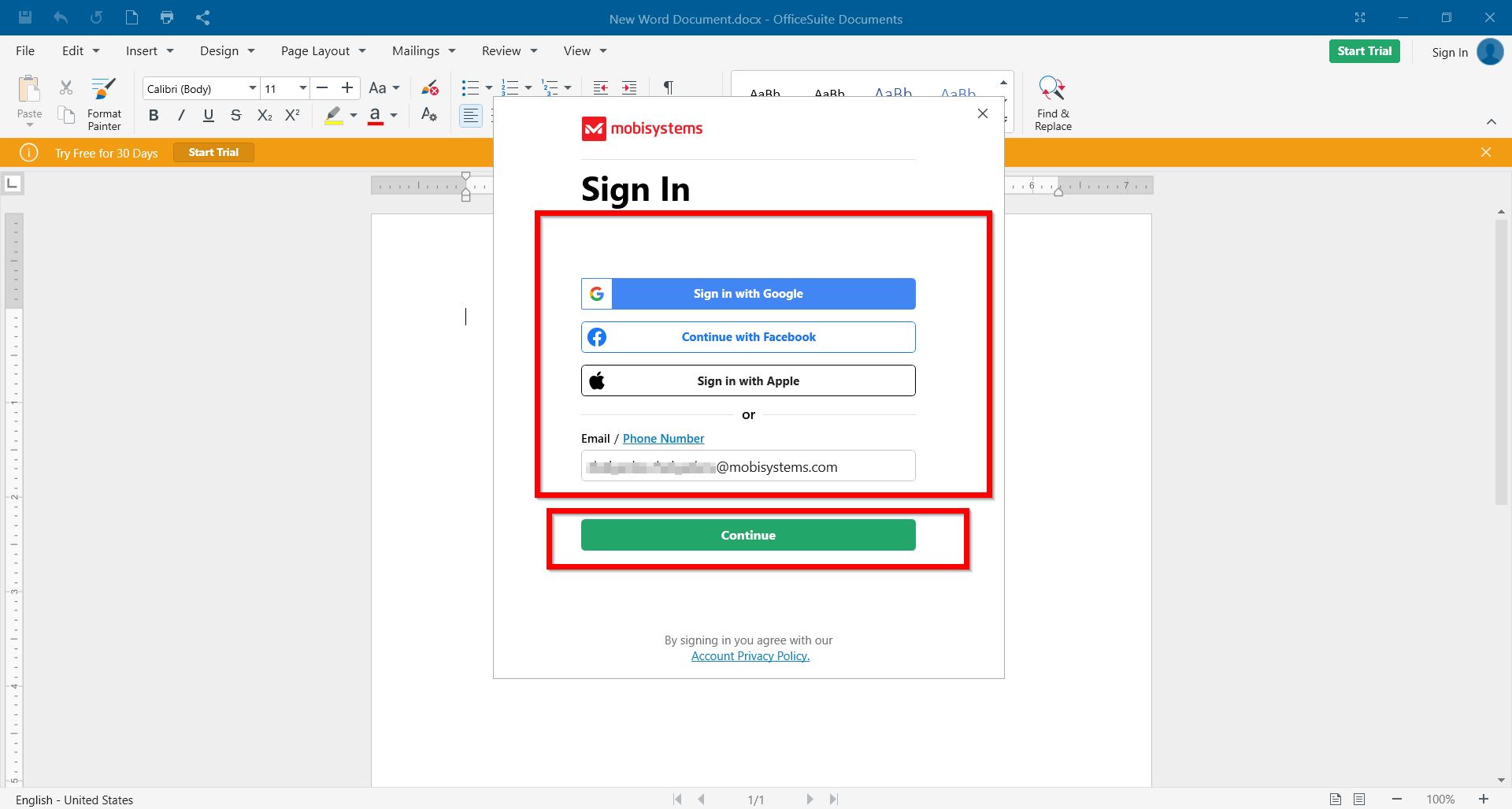Open font settings icon with gear
Viewport: 1512px width, 809px height.
[429, 116]
